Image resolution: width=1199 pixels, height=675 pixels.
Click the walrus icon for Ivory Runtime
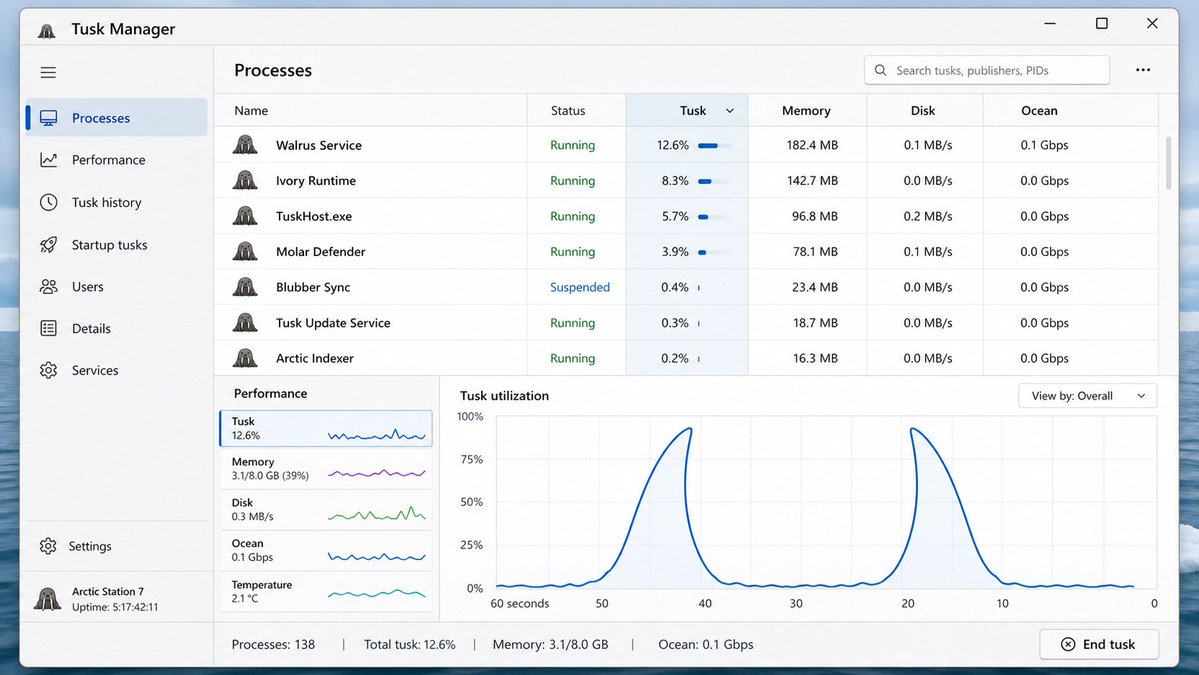pyautogui.click(x=245, y=180)
